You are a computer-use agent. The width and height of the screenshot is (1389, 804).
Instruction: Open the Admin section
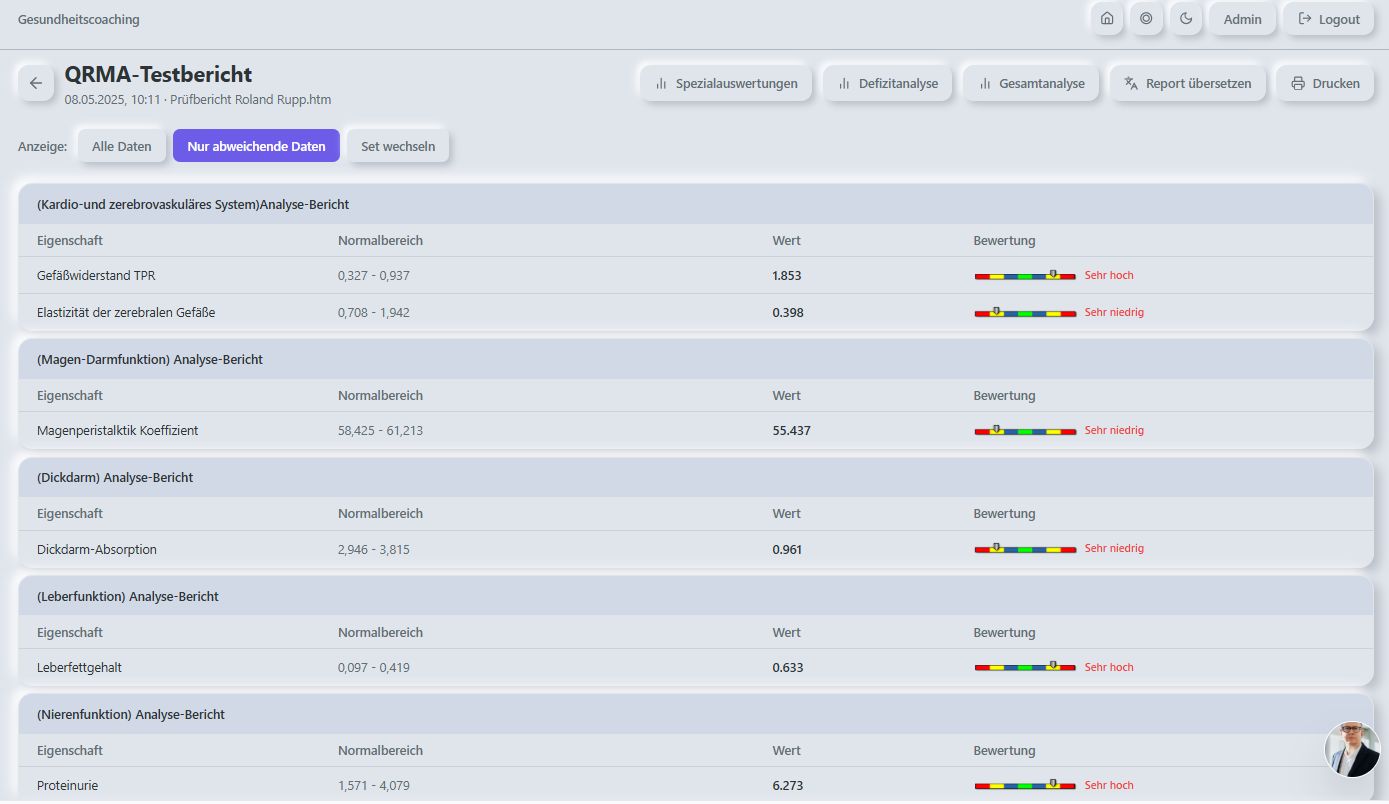[1242, 19]
